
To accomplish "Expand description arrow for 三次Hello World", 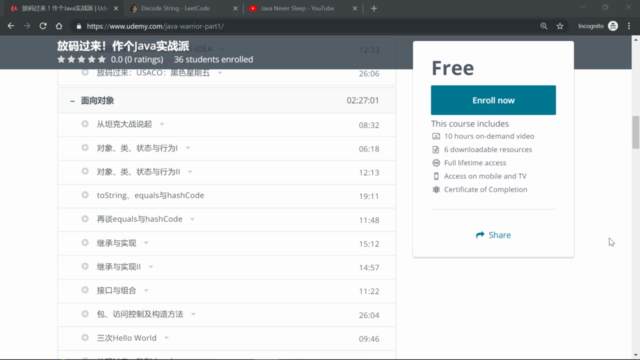I will click(167, 338).
